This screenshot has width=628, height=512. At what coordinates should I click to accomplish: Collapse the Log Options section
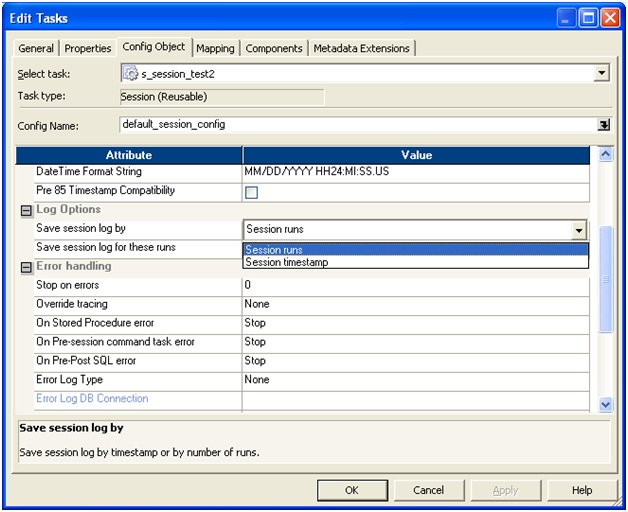[x=26, y=210]
